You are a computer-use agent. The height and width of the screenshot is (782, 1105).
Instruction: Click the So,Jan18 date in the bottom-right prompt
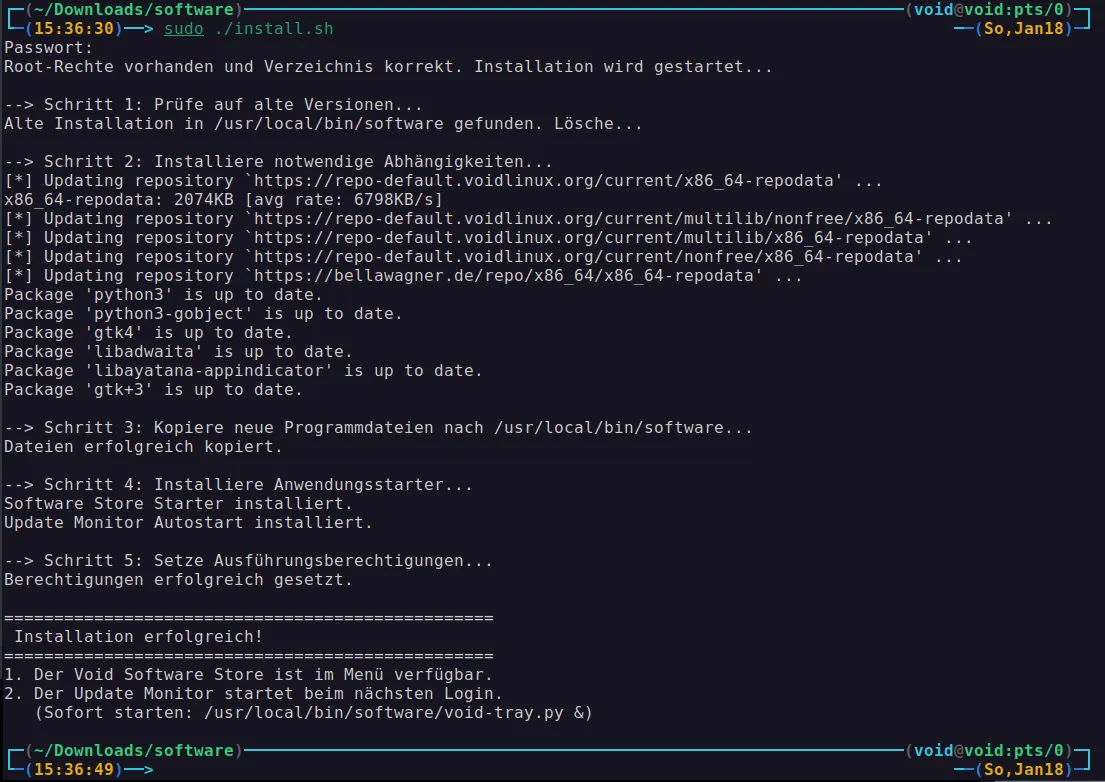pyautogui.click(x=1024, y=770)
